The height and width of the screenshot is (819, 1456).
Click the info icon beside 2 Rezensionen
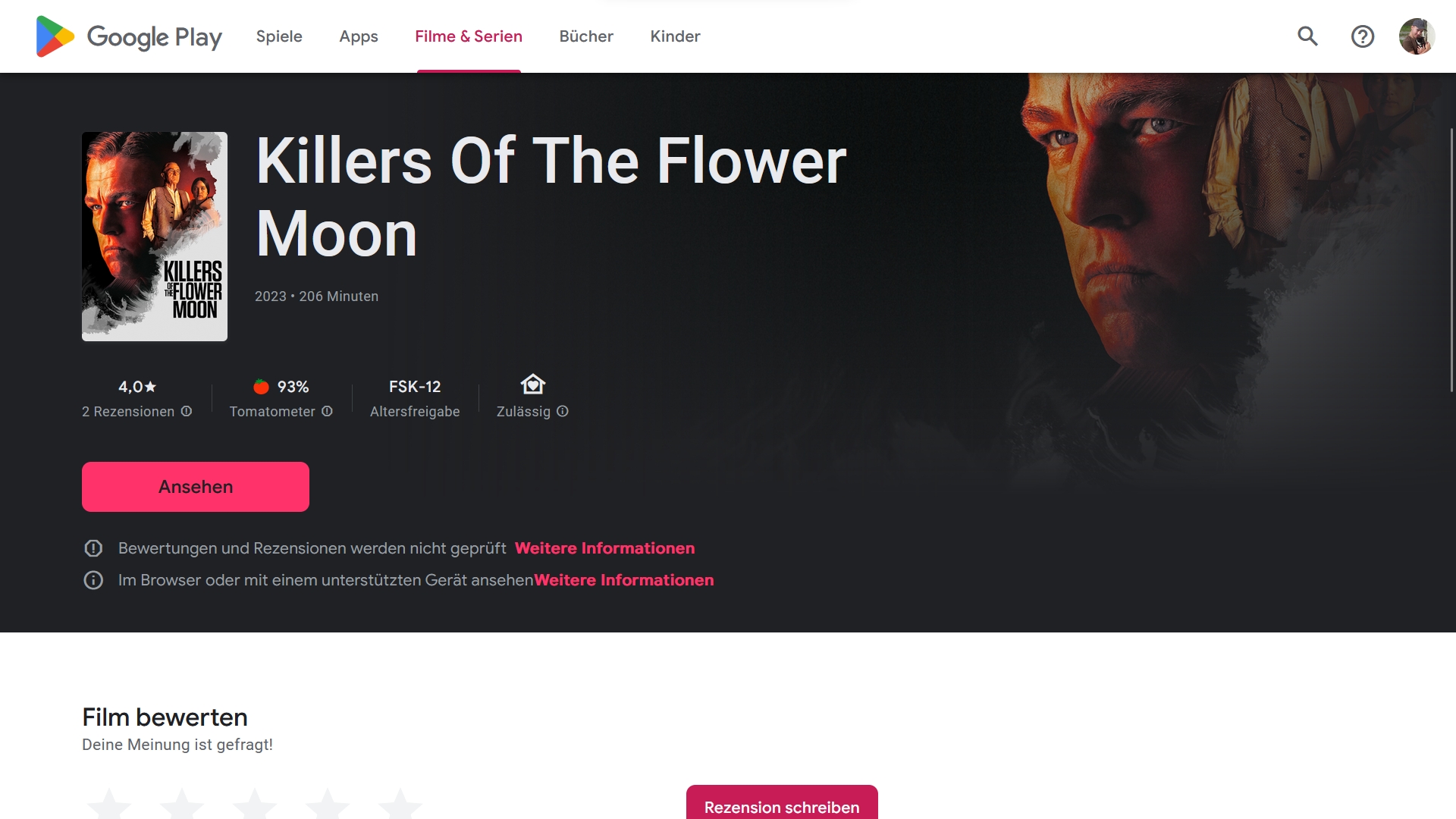187,411
